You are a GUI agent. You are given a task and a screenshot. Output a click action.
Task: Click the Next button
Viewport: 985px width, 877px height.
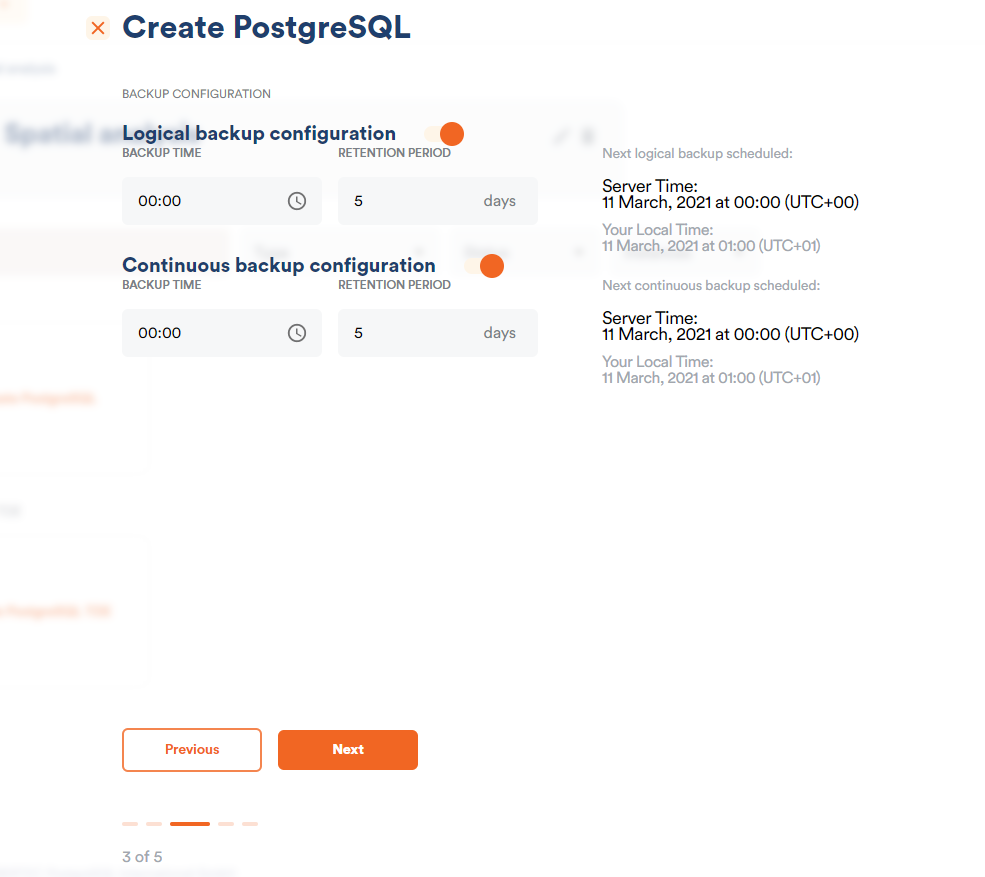pos(348,749)
